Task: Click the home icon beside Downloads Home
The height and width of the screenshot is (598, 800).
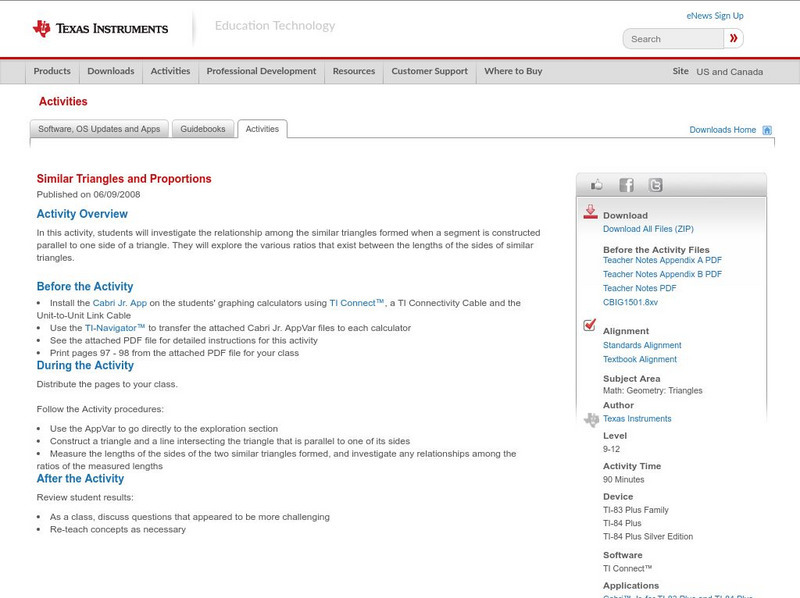Action: point(767,130)
